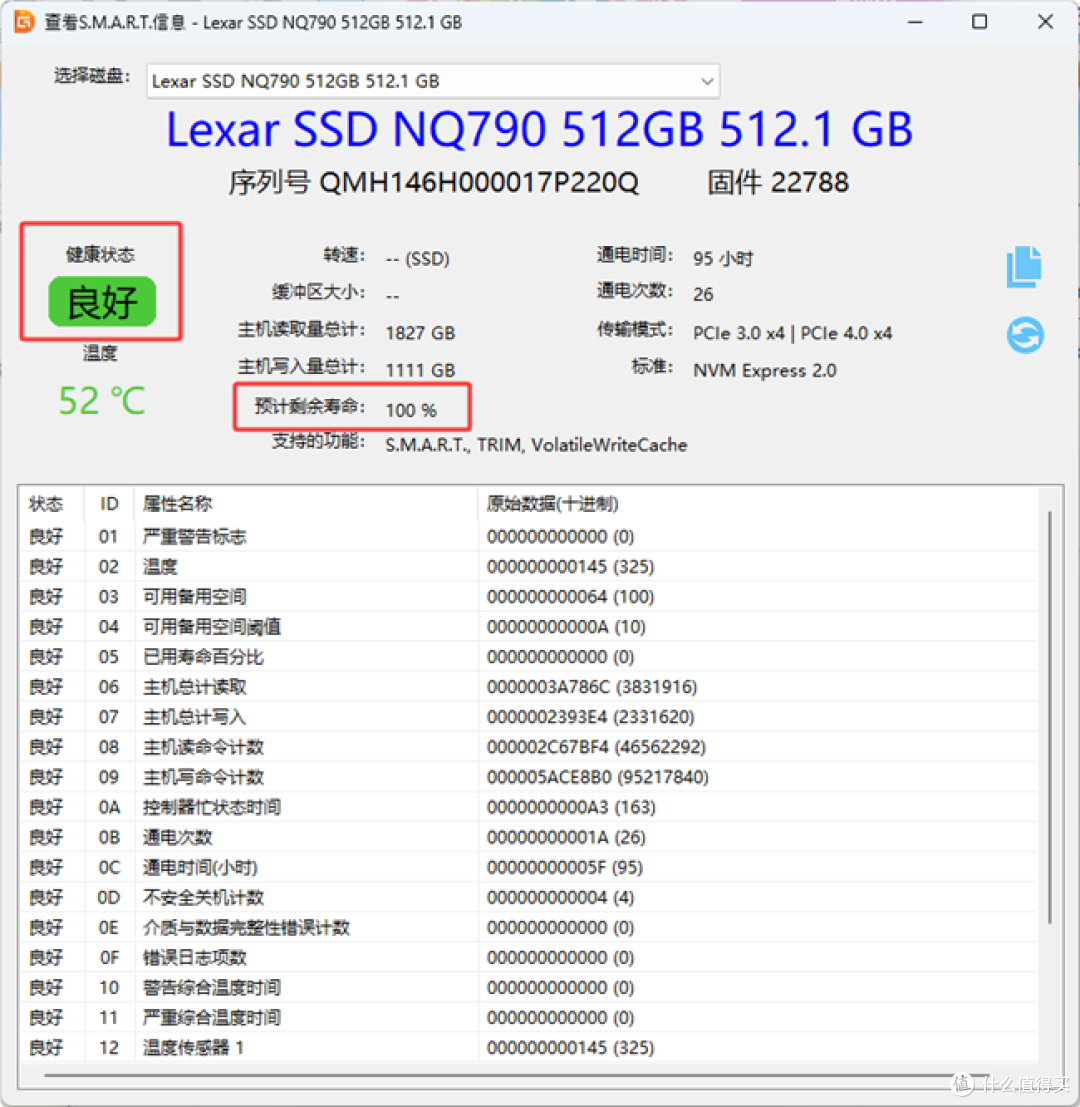Minimize the S.M.A.R.T. info window
Image resolution: width=1080 pixels, height=1107 pixels.
click(x=915, y=22)
